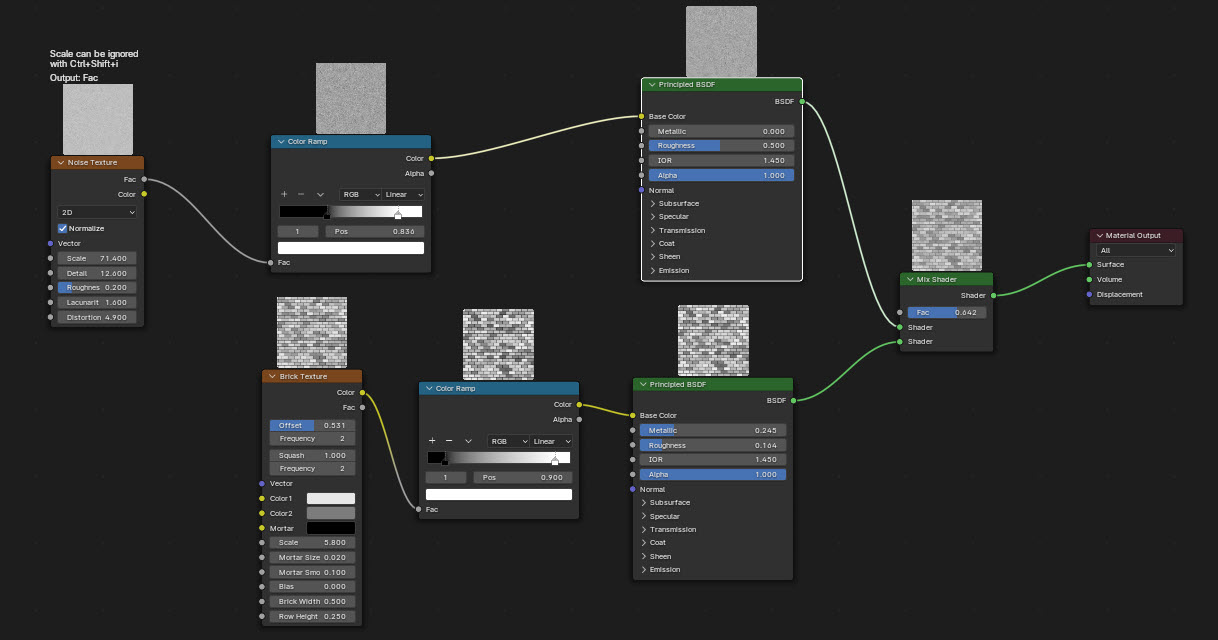Collapse the Noise Texture node
Viewport: 1218px width, 640px height.
point(61,162)
